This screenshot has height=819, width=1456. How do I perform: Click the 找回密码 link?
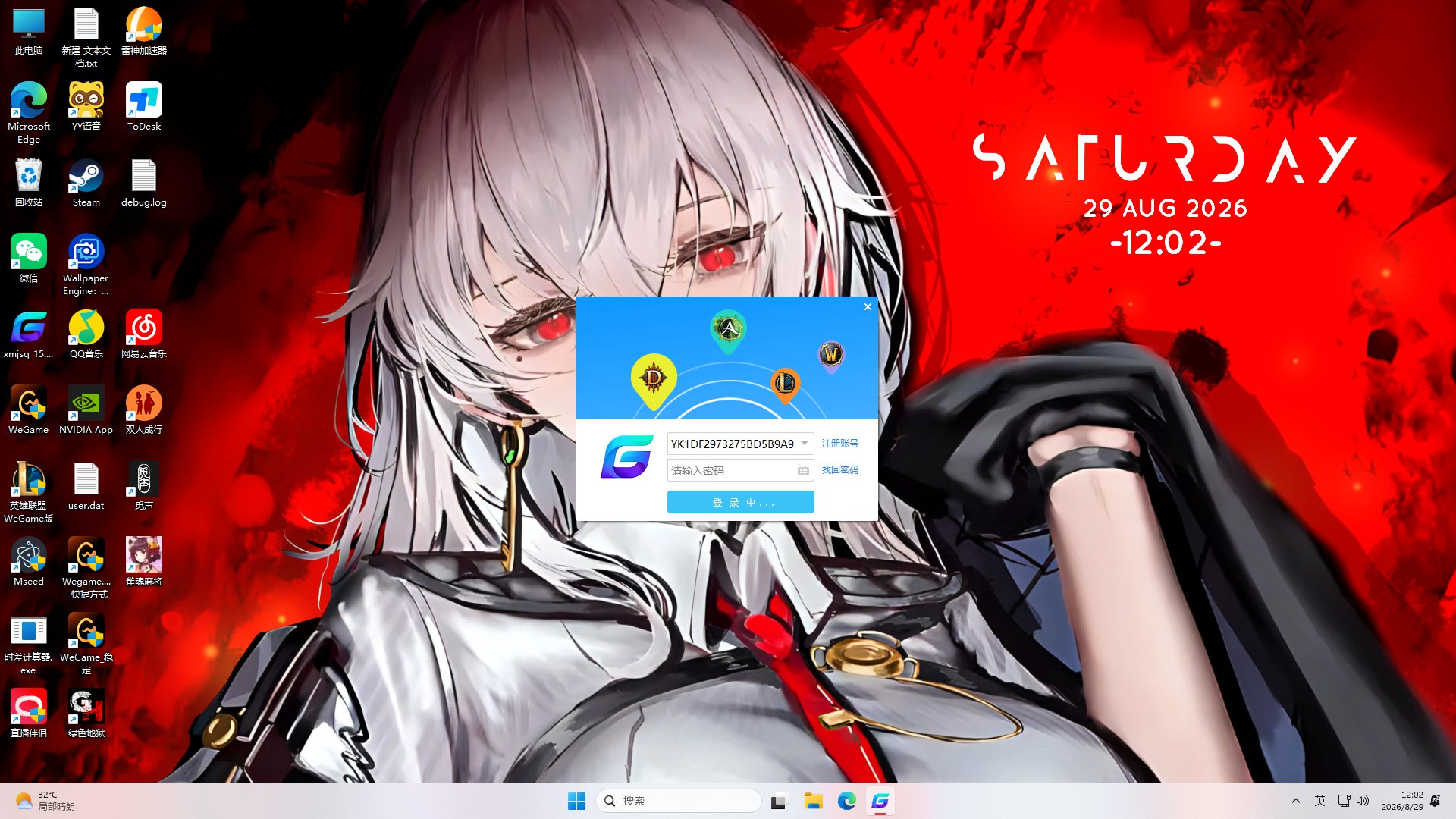(840, 470)
